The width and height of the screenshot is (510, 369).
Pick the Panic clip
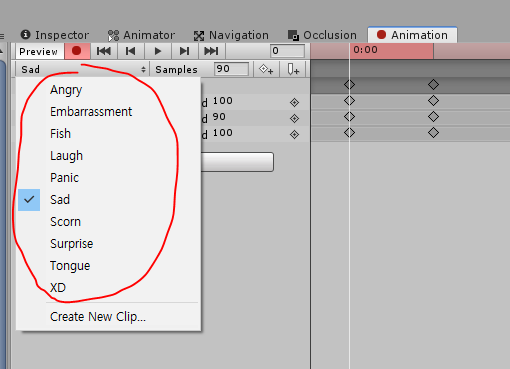point(108,178)
